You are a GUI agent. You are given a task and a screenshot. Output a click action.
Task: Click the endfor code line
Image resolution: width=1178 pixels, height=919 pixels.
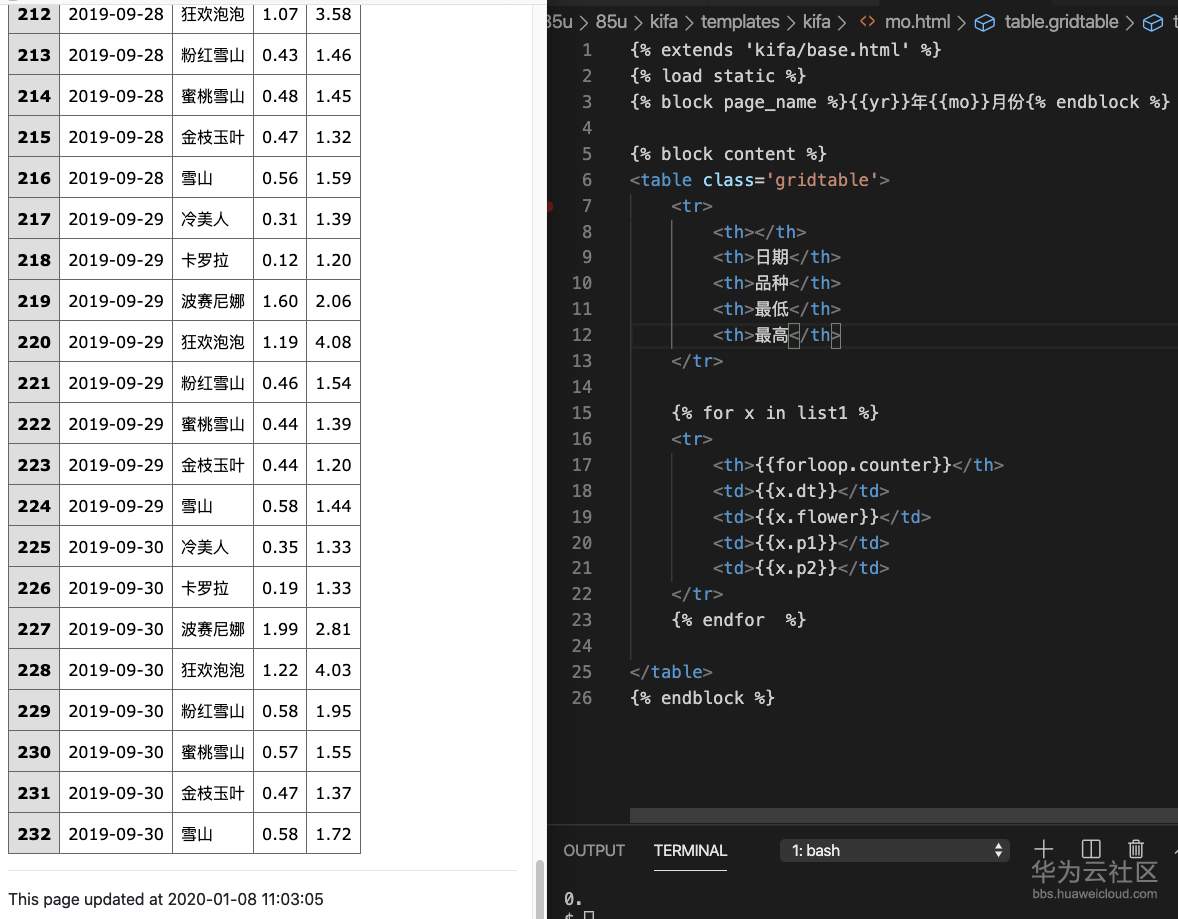coord(739,619)
